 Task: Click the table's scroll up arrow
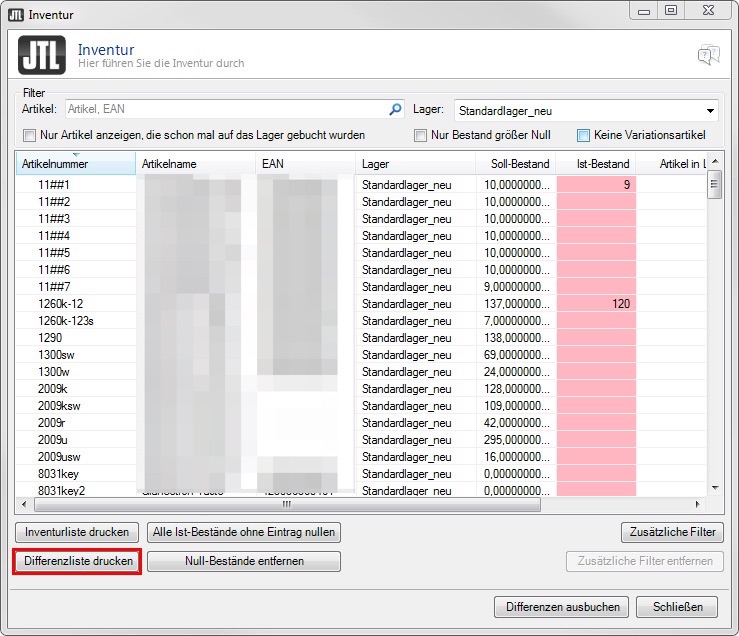[715, 161]
